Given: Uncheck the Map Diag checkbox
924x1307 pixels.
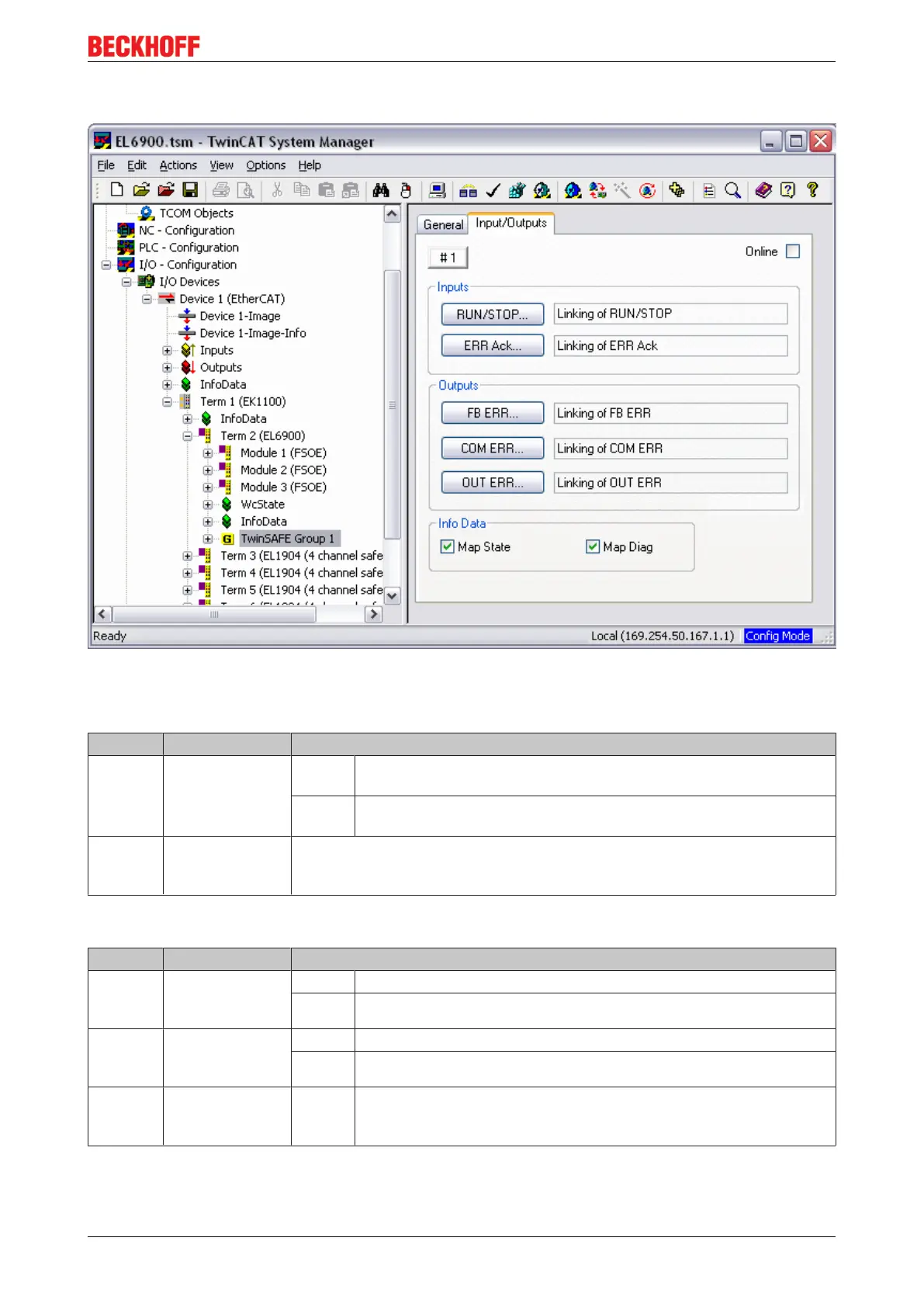Looking at the screenshot, I should (x=593, y=546).
